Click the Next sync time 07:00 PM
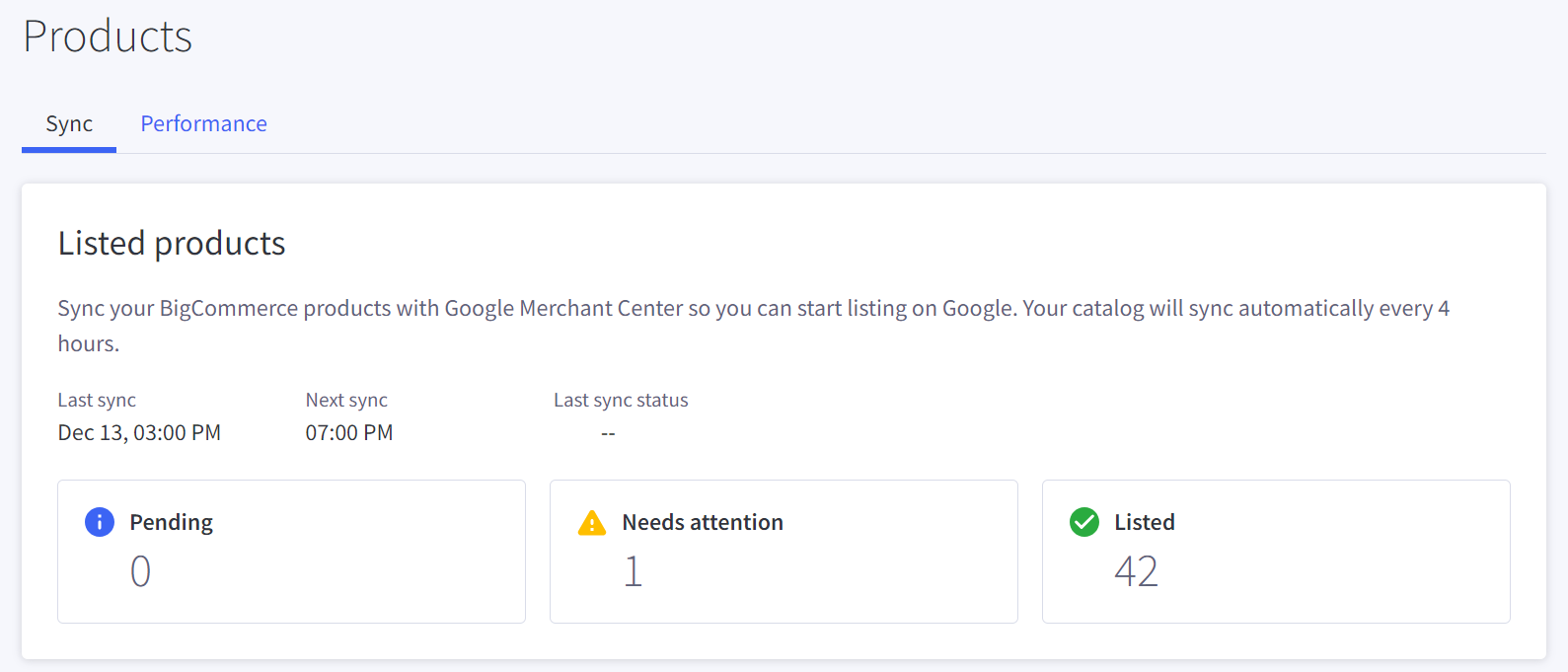 click(x=349, y=432)
